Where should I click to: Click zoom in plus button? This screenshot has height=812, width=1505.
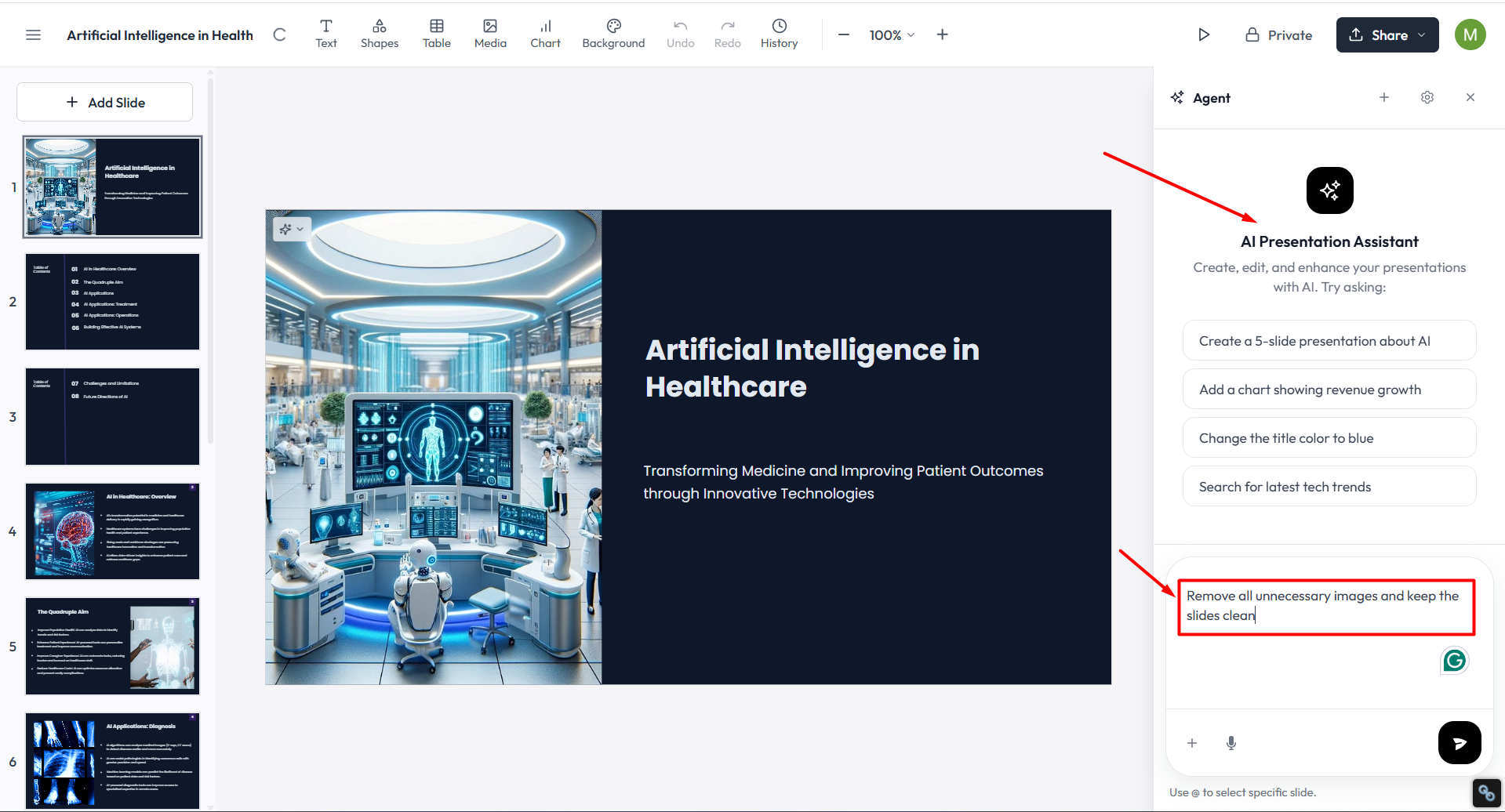(943, 34)
